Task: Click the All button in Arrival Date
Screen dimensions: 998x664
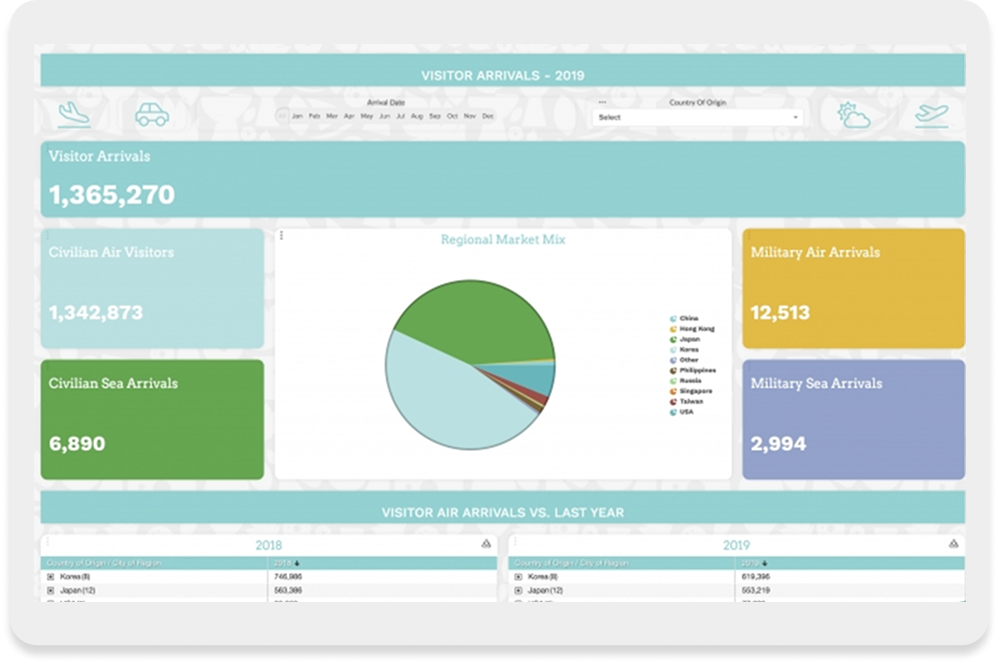Action: 282,116
